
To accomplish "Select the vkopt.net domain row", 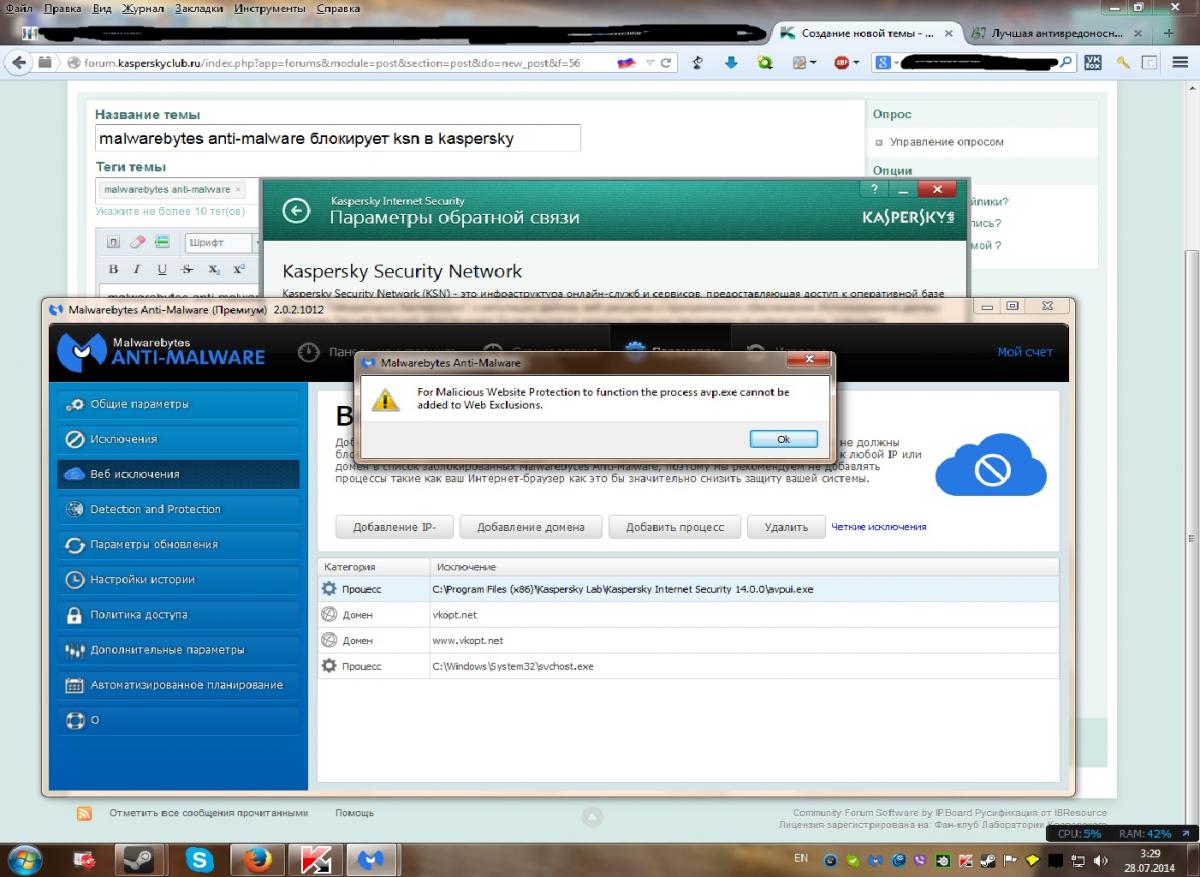I will (688, 615).
